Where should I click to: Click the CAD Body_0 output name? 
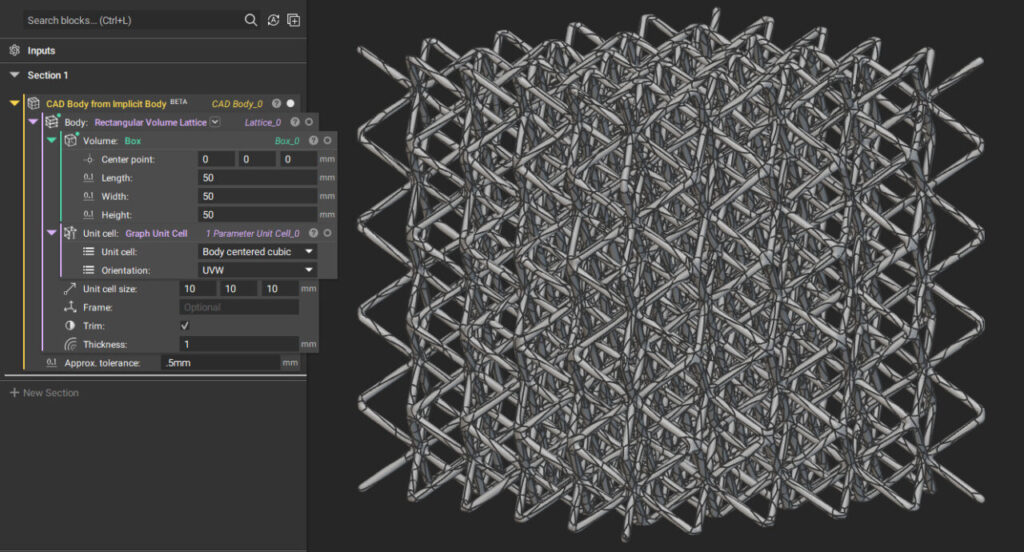pyautogui.click(x=237, y=104)
